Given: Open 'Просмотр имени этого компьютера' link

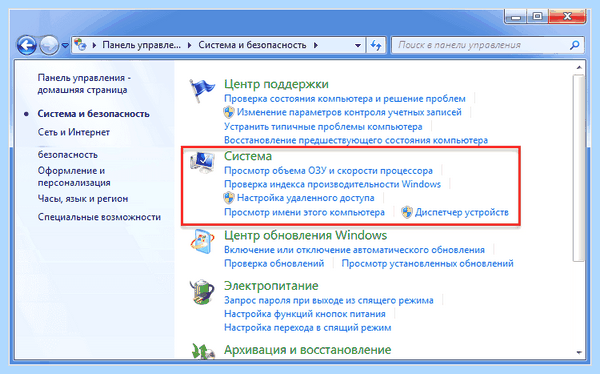Looking at the screenshot, I should click(304, 212).
